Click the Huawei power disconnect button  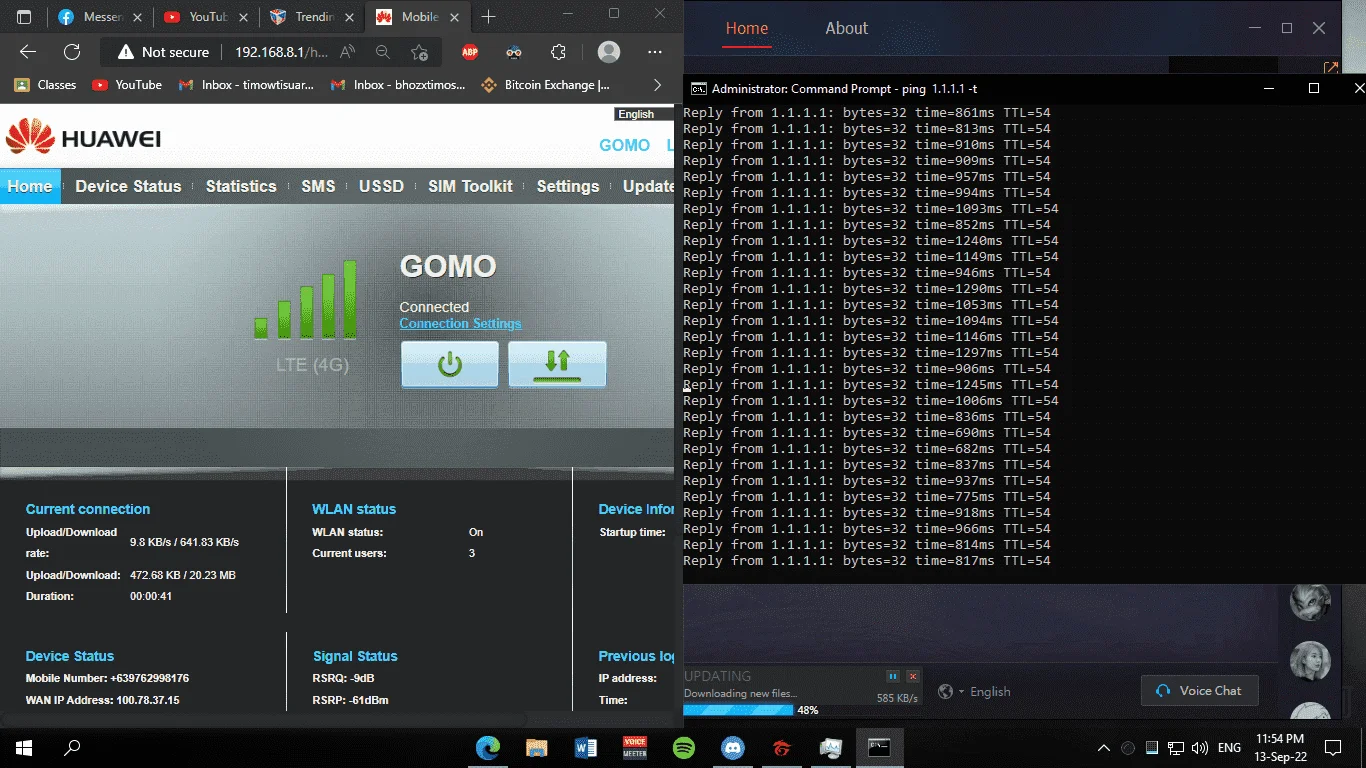pyautogui.click(x=449, y=364)
